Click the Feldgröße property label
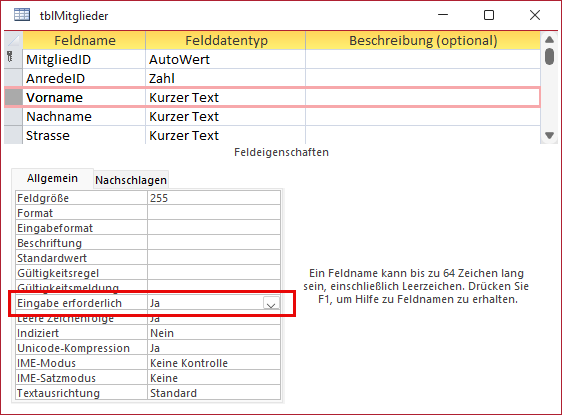 [x=81, y=198]
